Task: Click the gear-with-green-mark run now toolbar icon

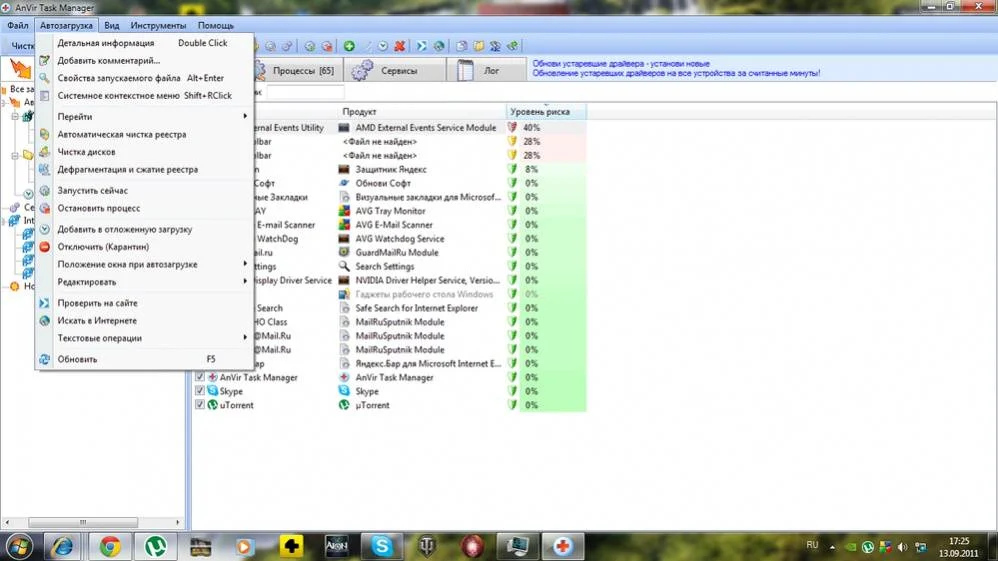Action: click(309, 46)
